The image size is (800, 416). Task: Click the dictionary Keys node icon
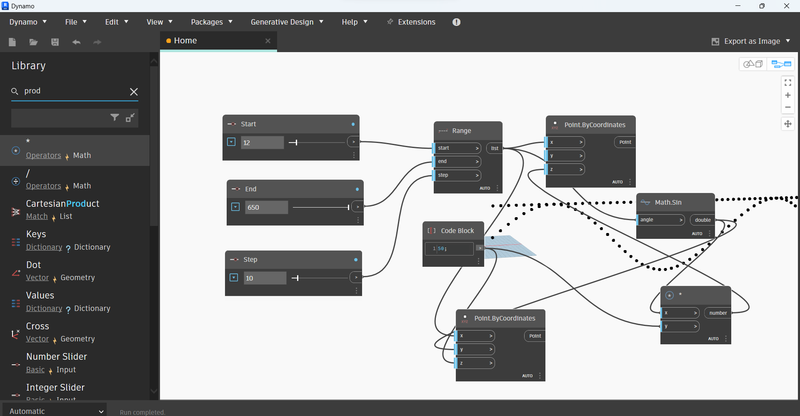pyautogui.click(x=16, y=242)
